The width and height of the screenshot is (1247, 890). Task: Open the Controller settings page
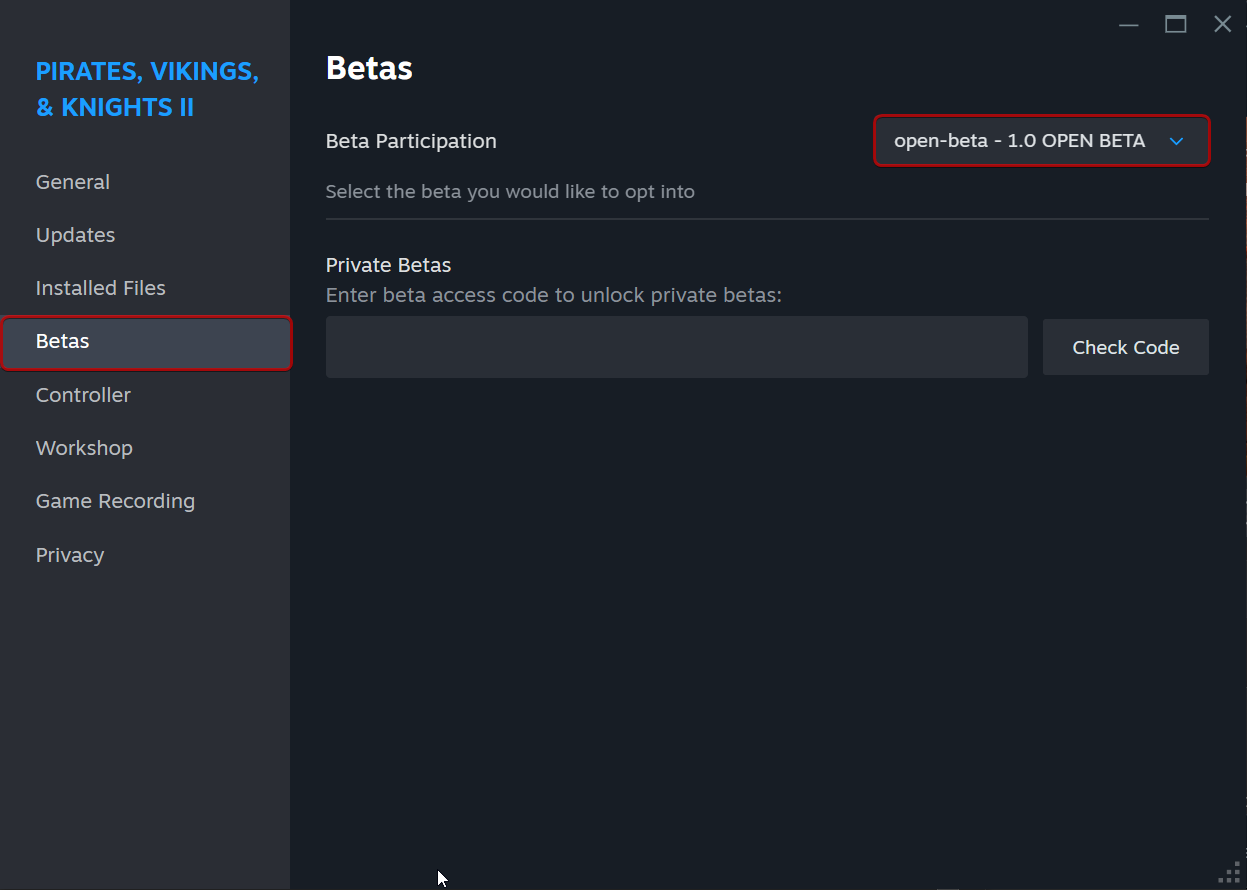tap(83, 395)
